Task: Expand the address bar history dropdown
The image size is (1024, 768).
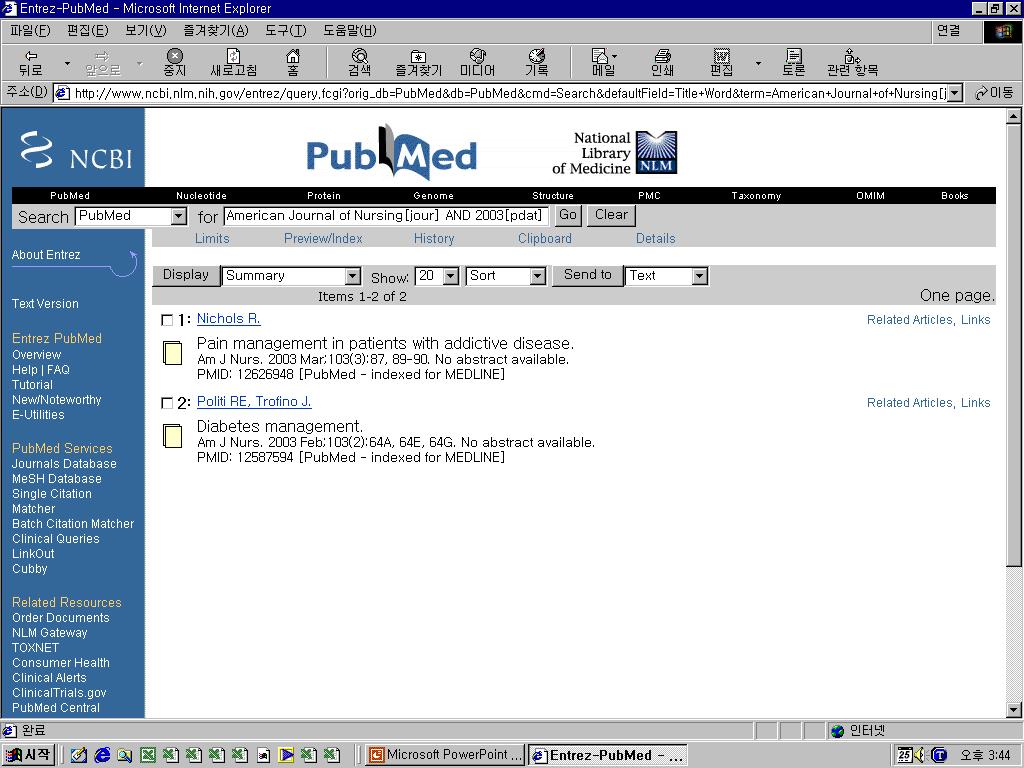Action: (x=955, y=93)
